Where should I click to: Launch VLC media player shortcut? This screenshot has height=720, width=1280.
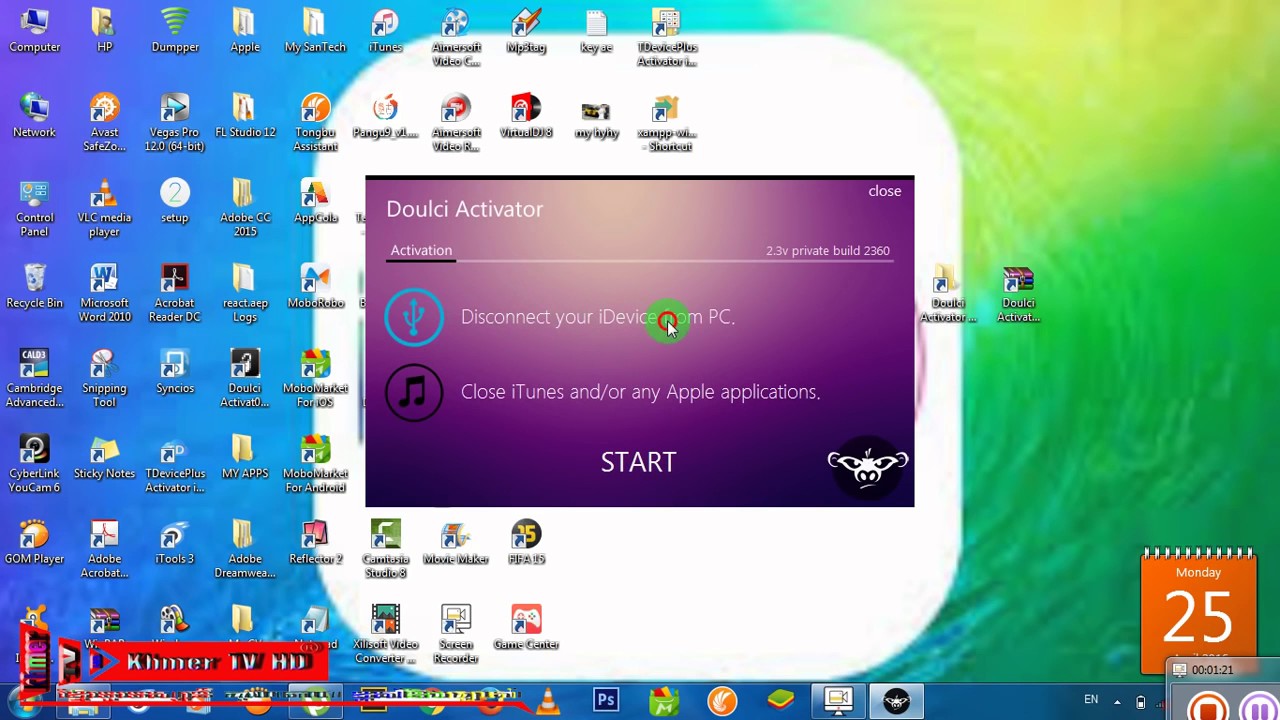104,207
